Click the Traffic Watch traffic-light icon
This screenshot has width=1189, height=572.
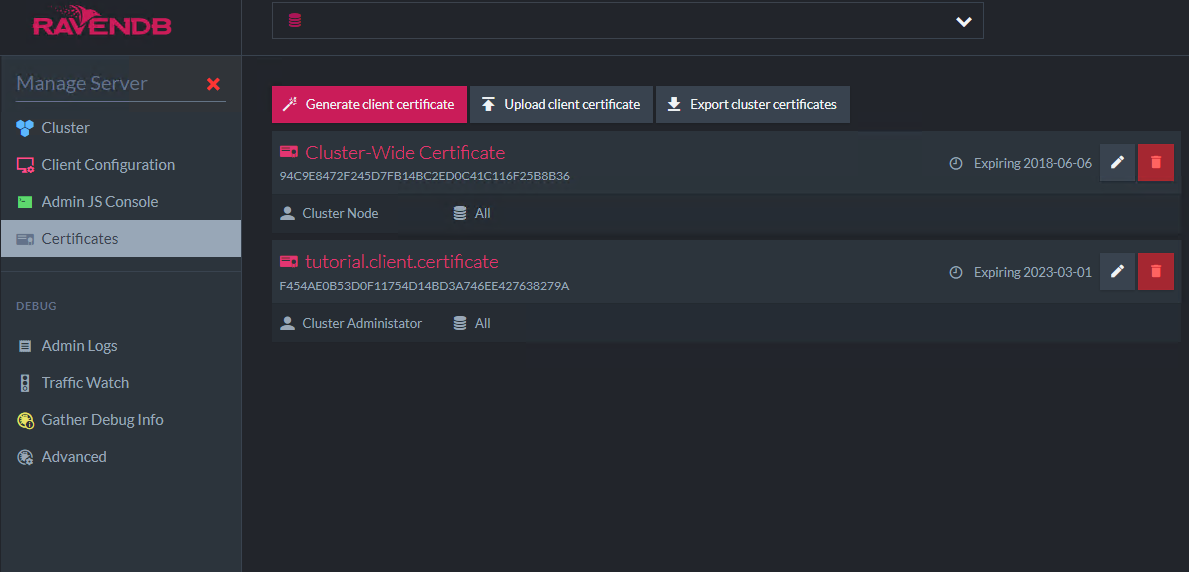point(25,383)
